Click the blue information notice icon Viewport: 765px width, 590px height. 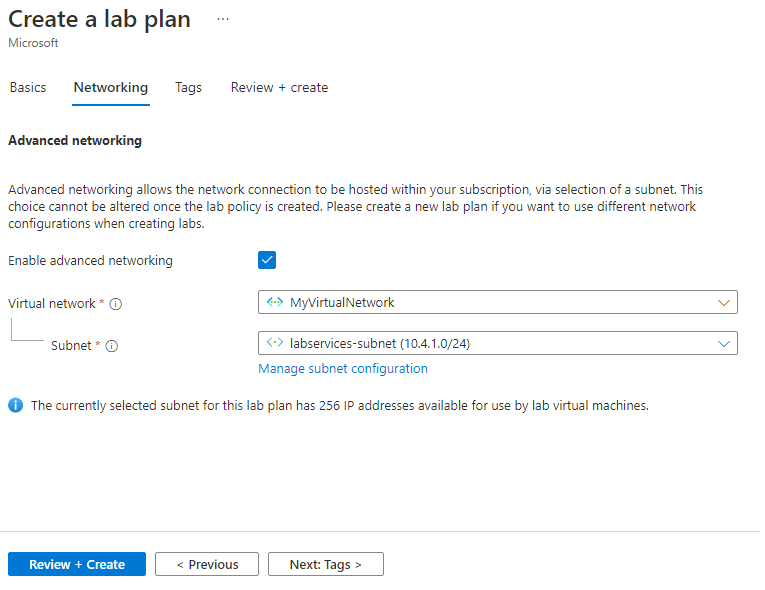coord(15,405)
